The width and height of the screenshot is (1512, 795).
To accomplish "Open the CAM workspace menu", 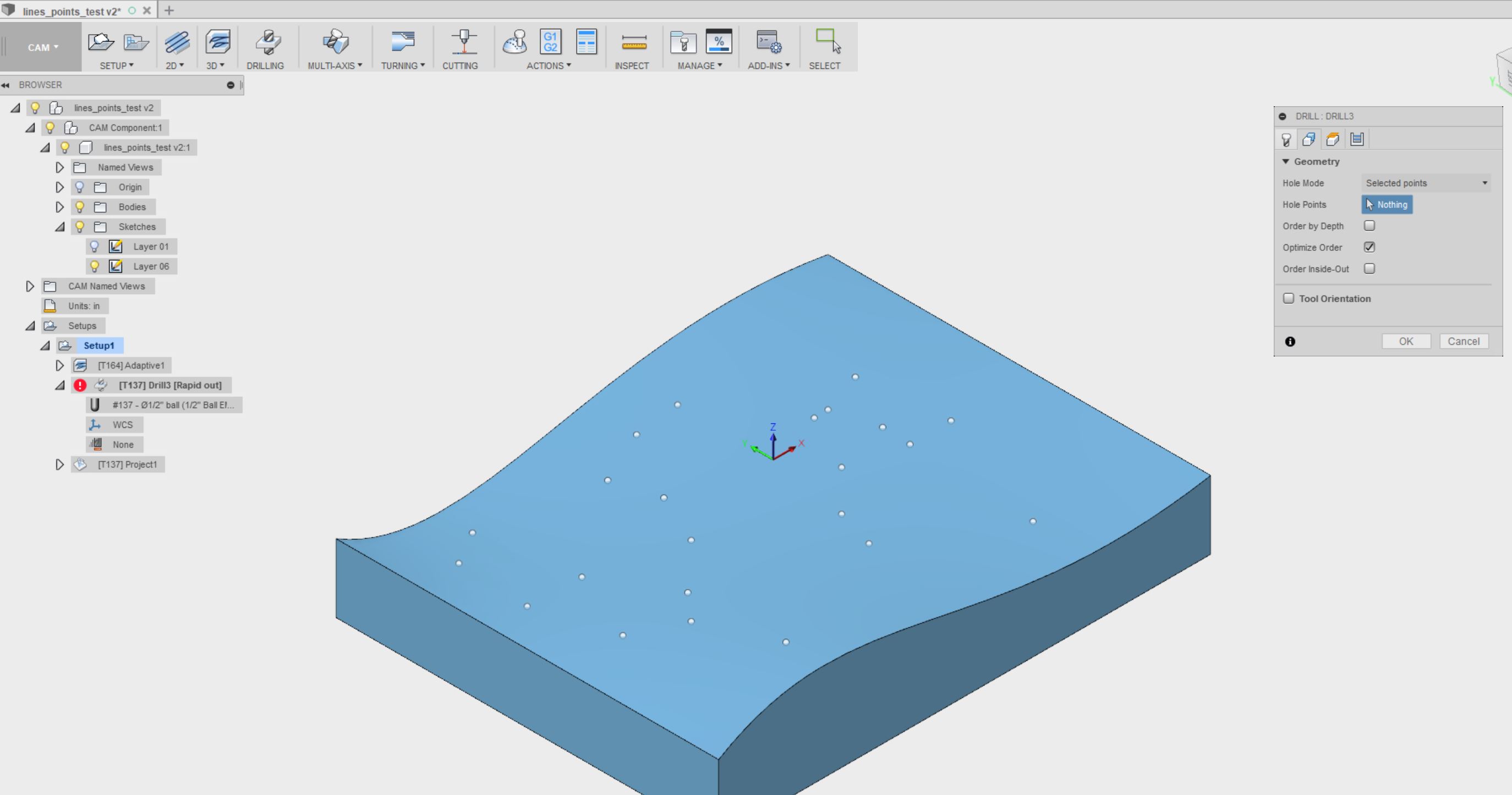I will pos(42,47).
